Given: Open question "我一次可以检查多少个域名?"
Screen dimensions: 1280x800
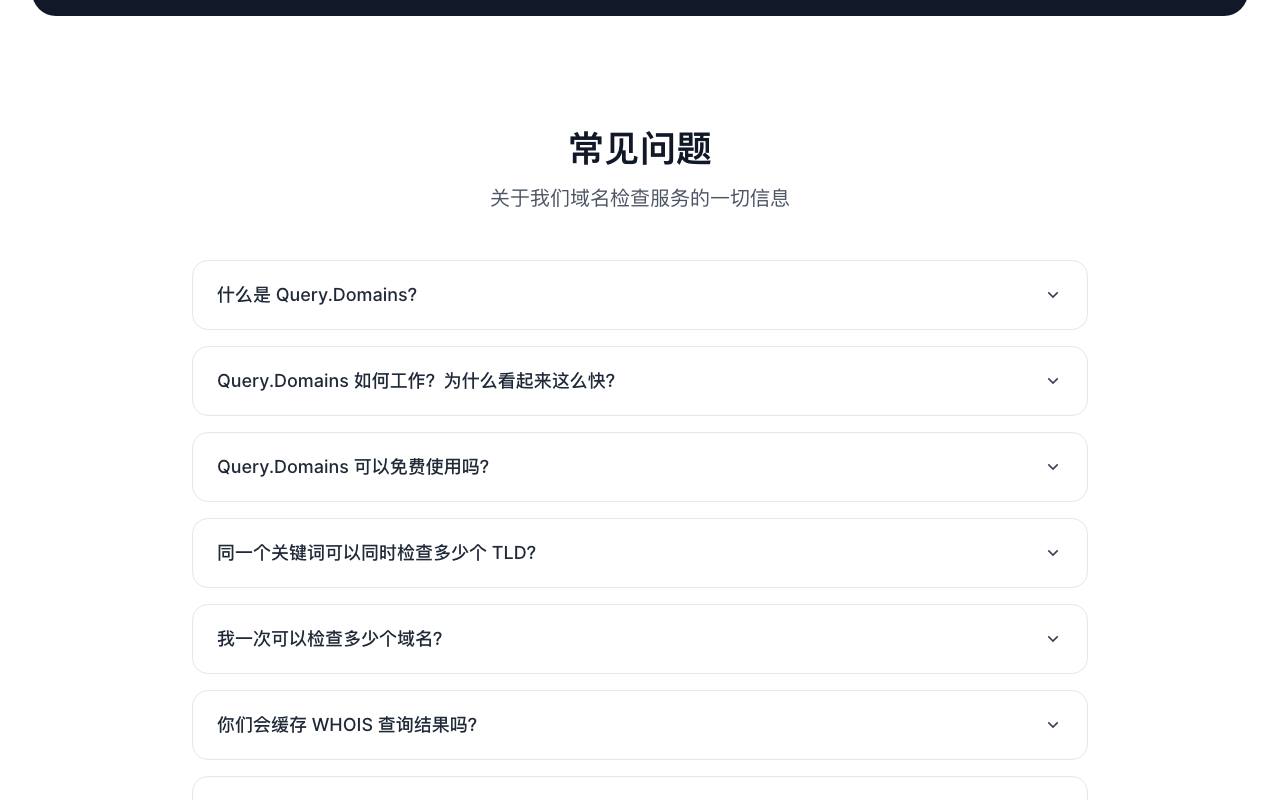Looking at the screenshot, I should (x=640, y=639).
